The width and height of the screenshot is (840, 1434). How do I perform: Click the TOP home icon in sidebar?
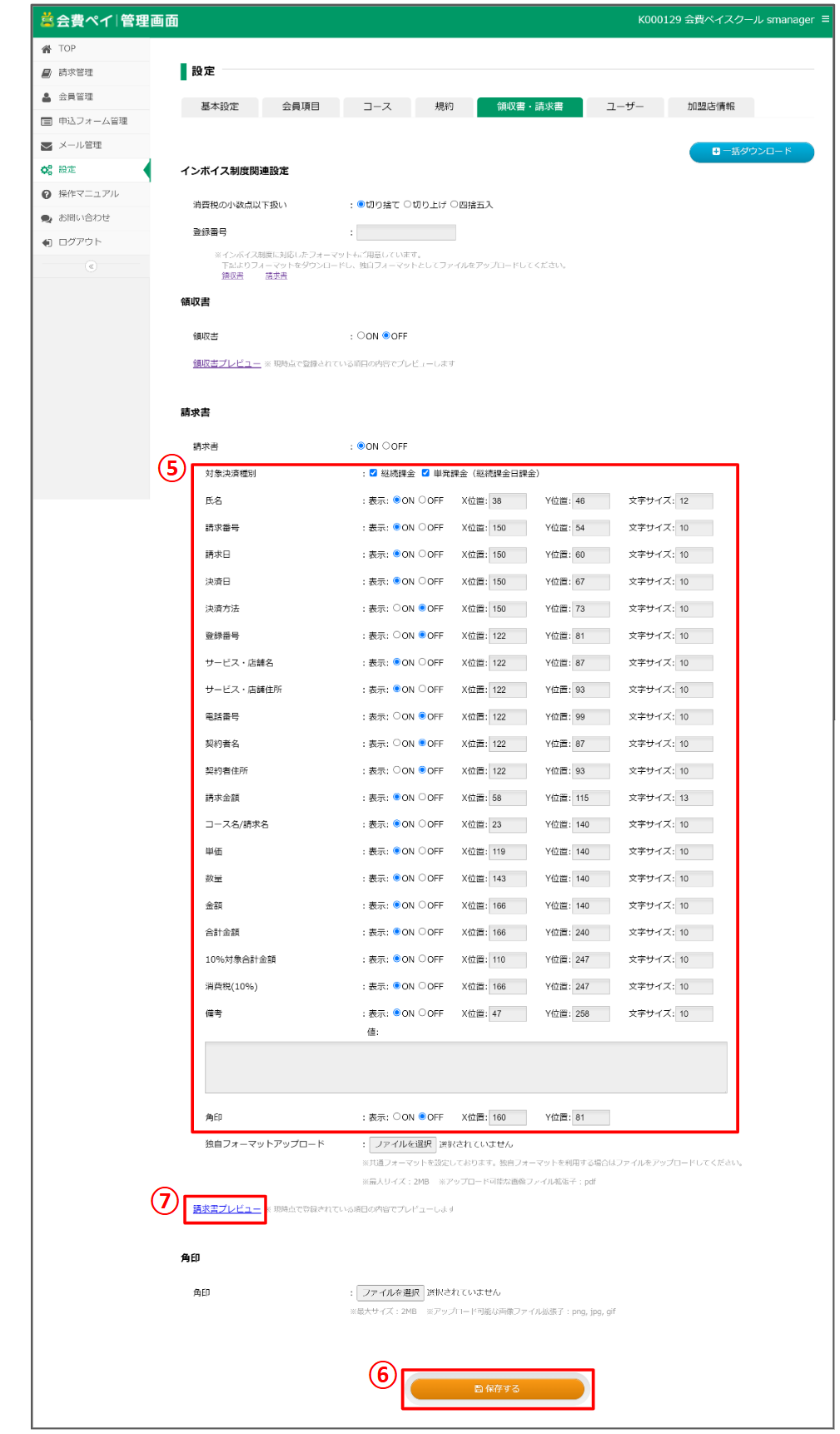(47, 49)
